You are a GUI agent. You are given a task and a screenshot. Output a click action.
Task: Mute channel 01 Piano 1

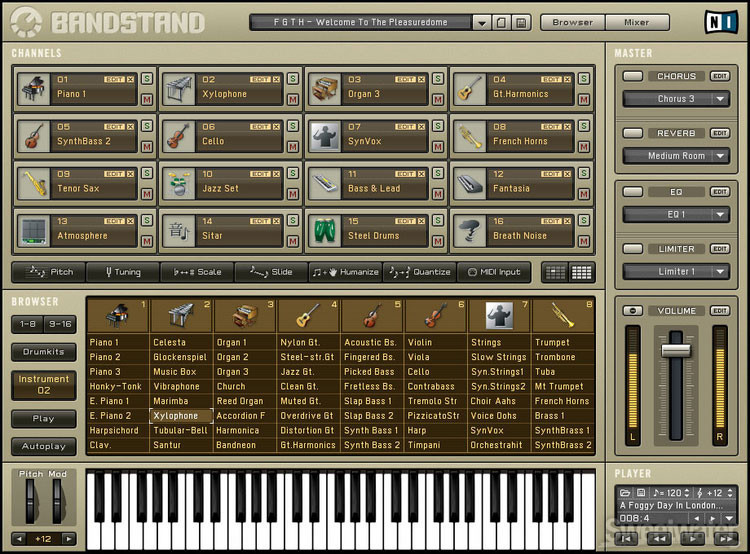[147, 100]
